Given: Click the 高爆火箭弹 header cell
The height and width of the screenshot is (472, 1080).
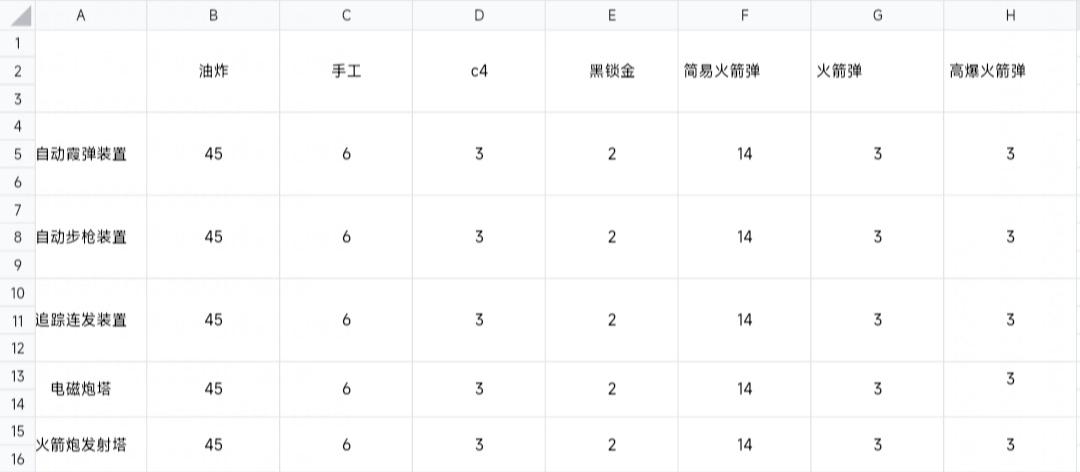Looking at the screenshot, I should (x=1010, y=71).
